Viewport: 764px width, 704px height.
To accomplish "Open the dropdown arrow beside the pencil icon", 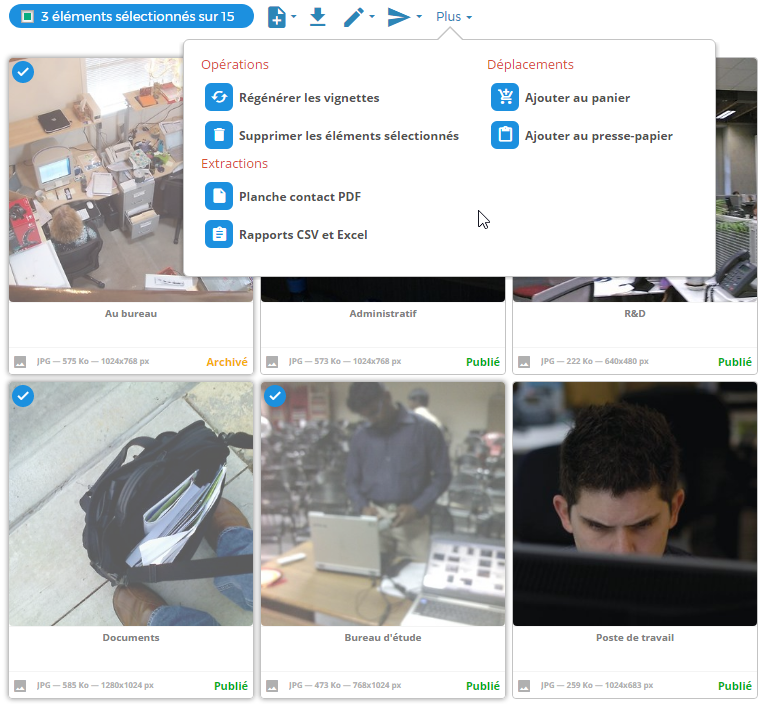I will 372,17.
